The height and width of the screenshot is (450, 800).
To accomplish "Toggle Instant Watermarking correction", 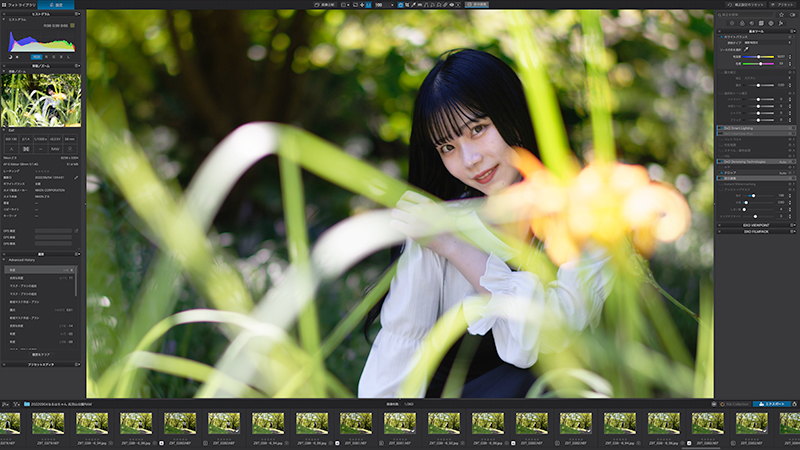I will pos(720,184).
